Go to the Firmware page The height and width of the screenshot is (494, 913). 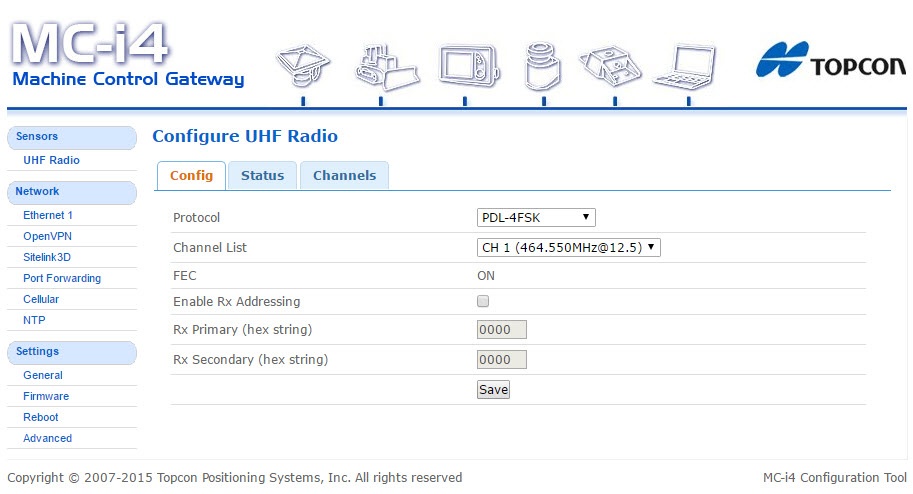click(46, 396)
